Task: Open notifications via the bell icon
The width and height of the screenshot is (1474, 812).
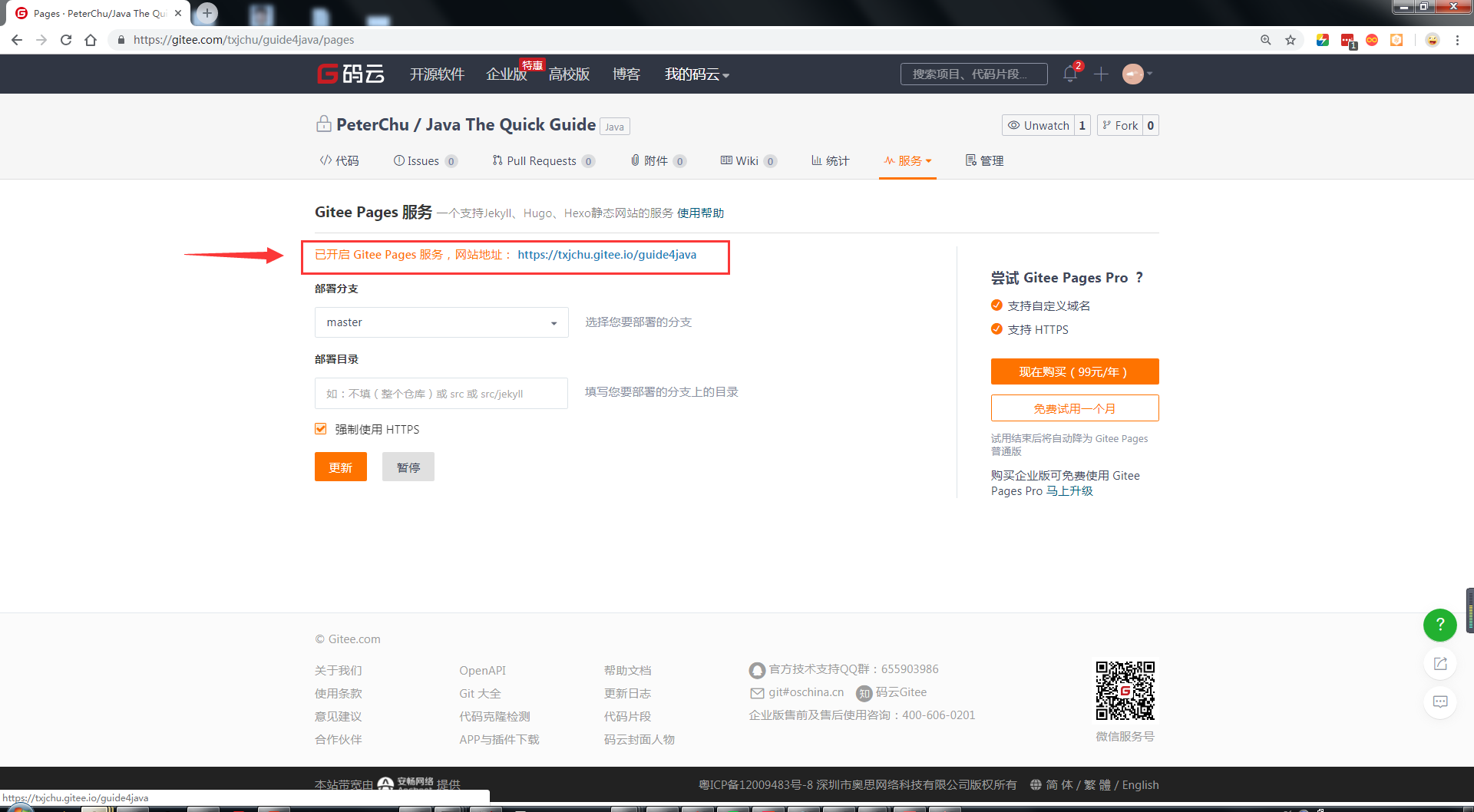Action: pos(1069,74)
